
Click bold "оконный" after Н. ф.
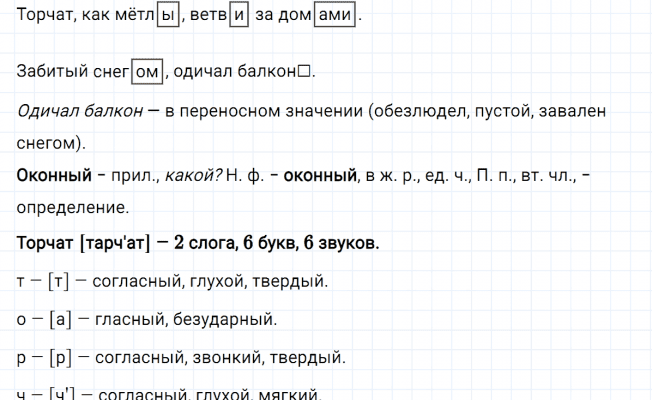[320, 177]
